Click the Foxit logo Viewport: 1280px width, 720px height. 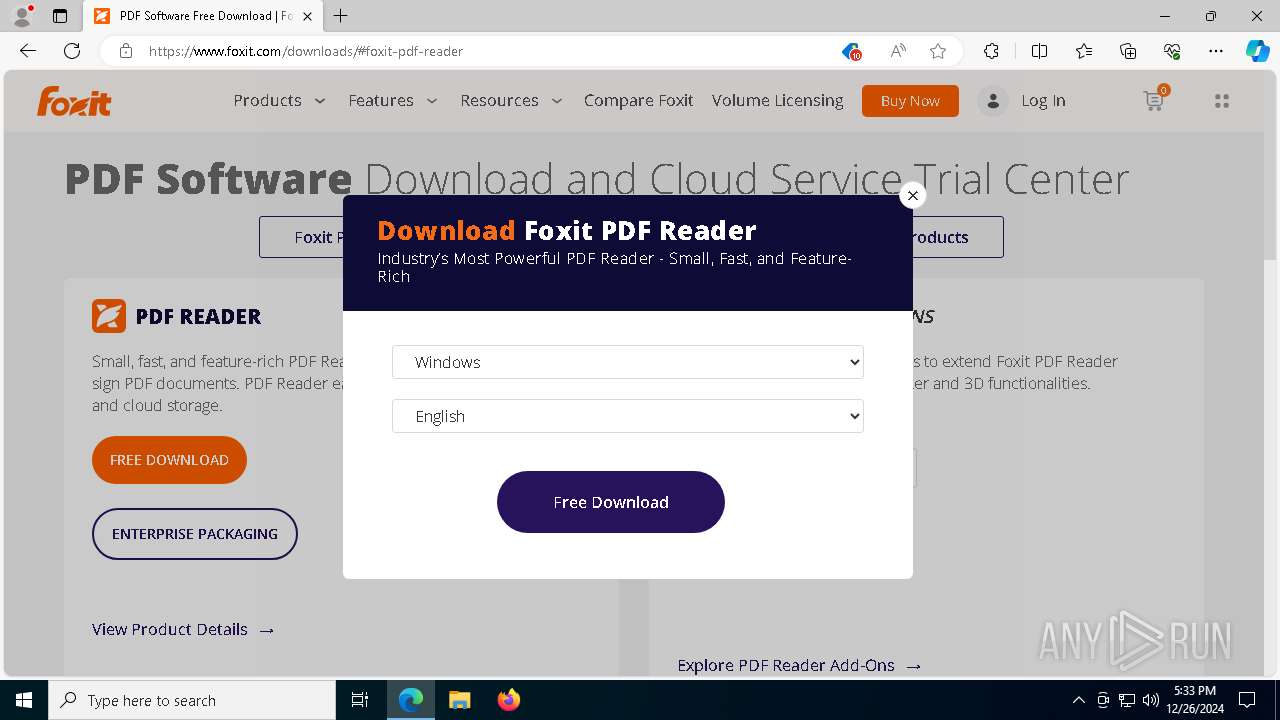click(x=74, y=101)
